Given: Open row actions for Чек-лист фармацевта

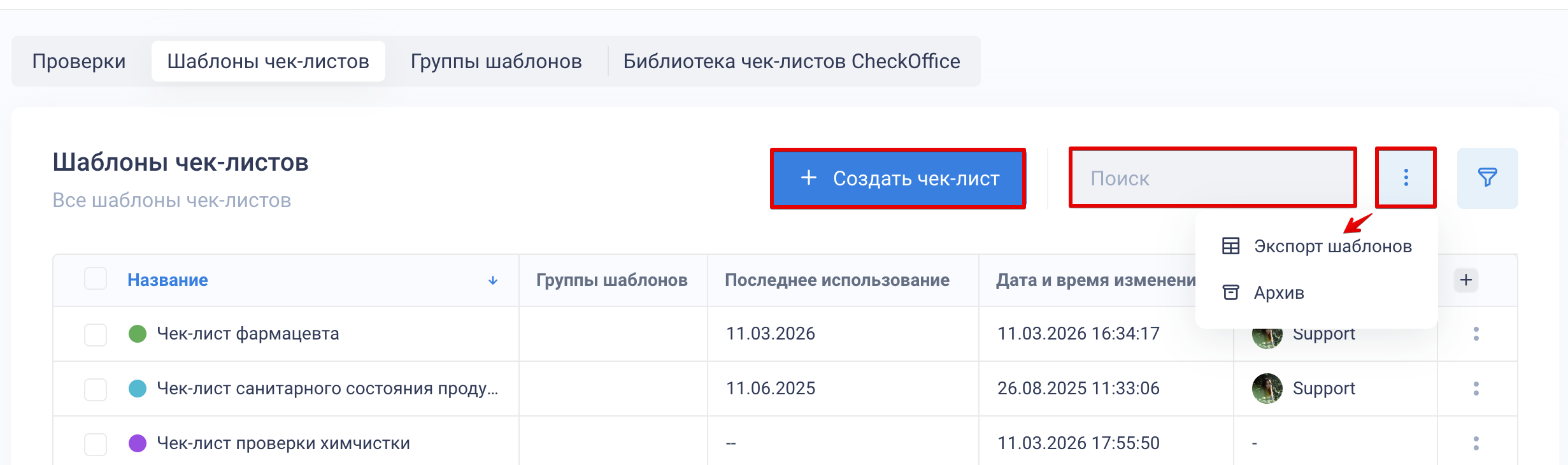Looking at the screenshot, I should point(1476,334).
